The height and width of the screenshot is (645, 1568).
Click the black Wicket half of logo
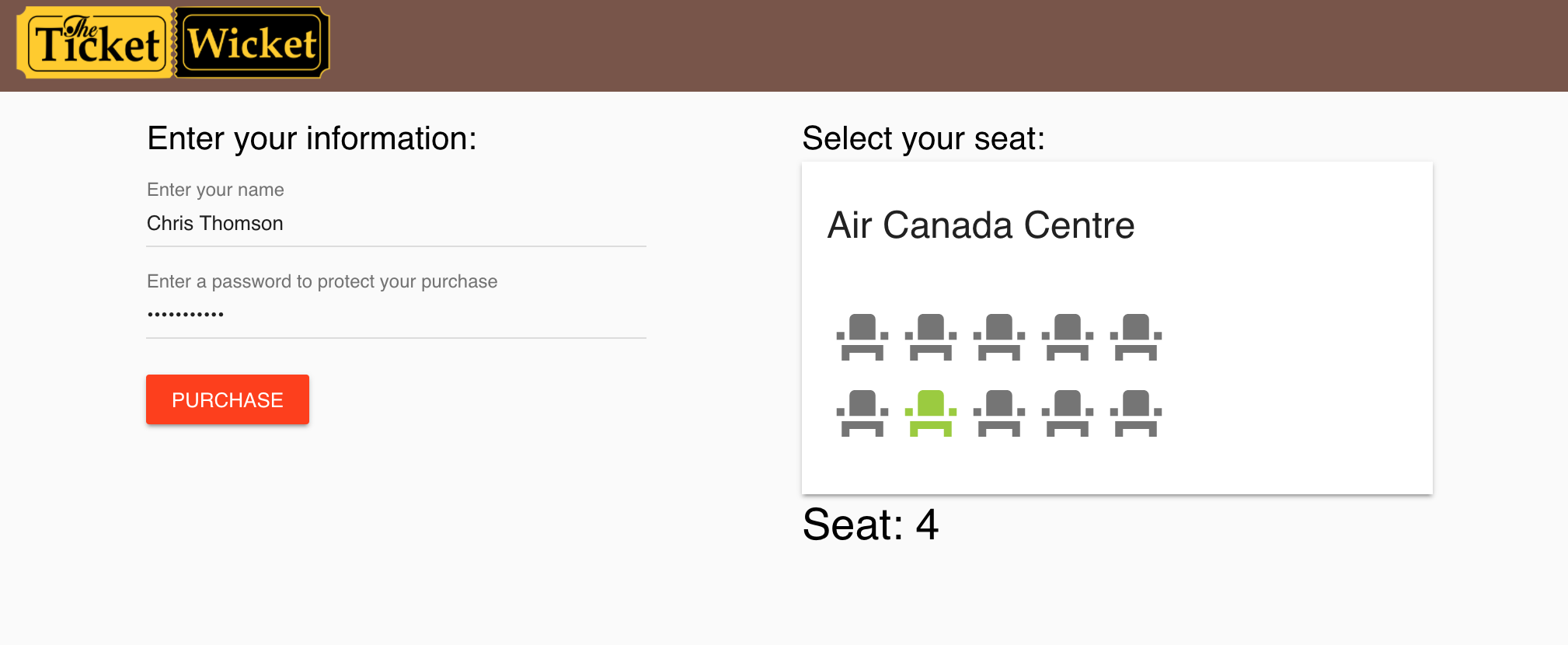252,44
